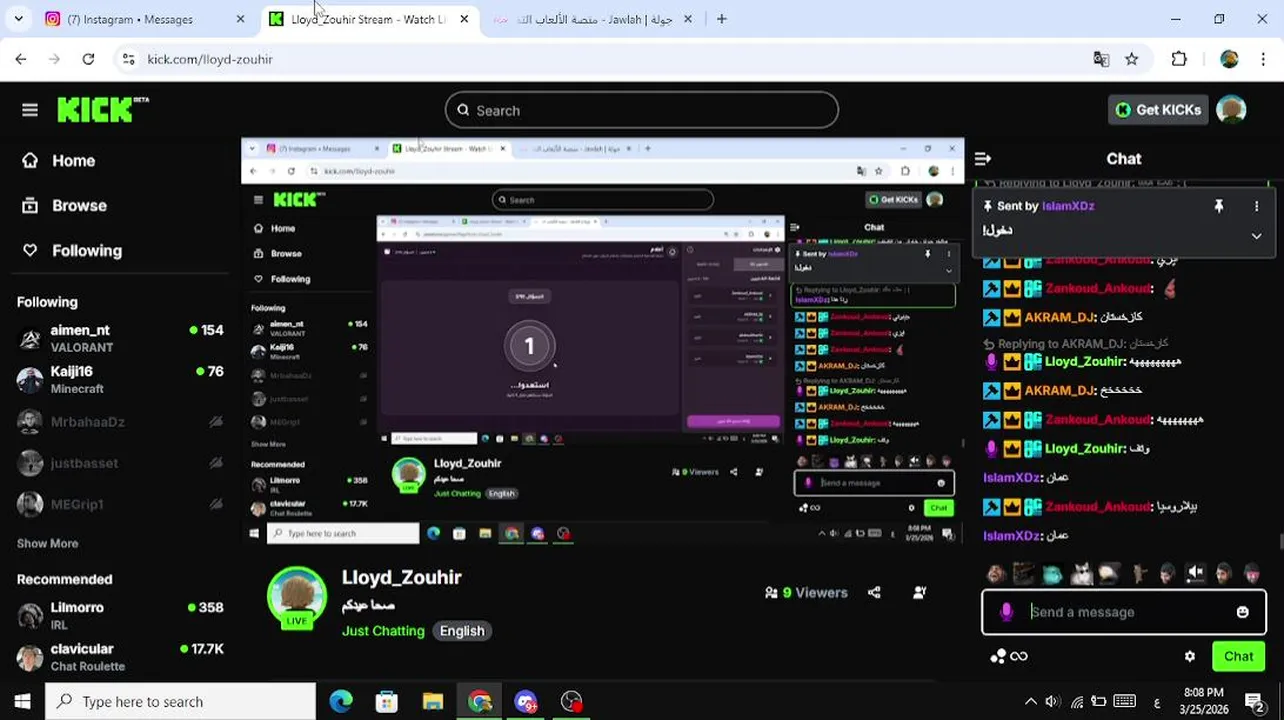Open offline MEGrip1 channel
The width and height of the screenshot is (1284, 720).
click(x=121, y=504)
